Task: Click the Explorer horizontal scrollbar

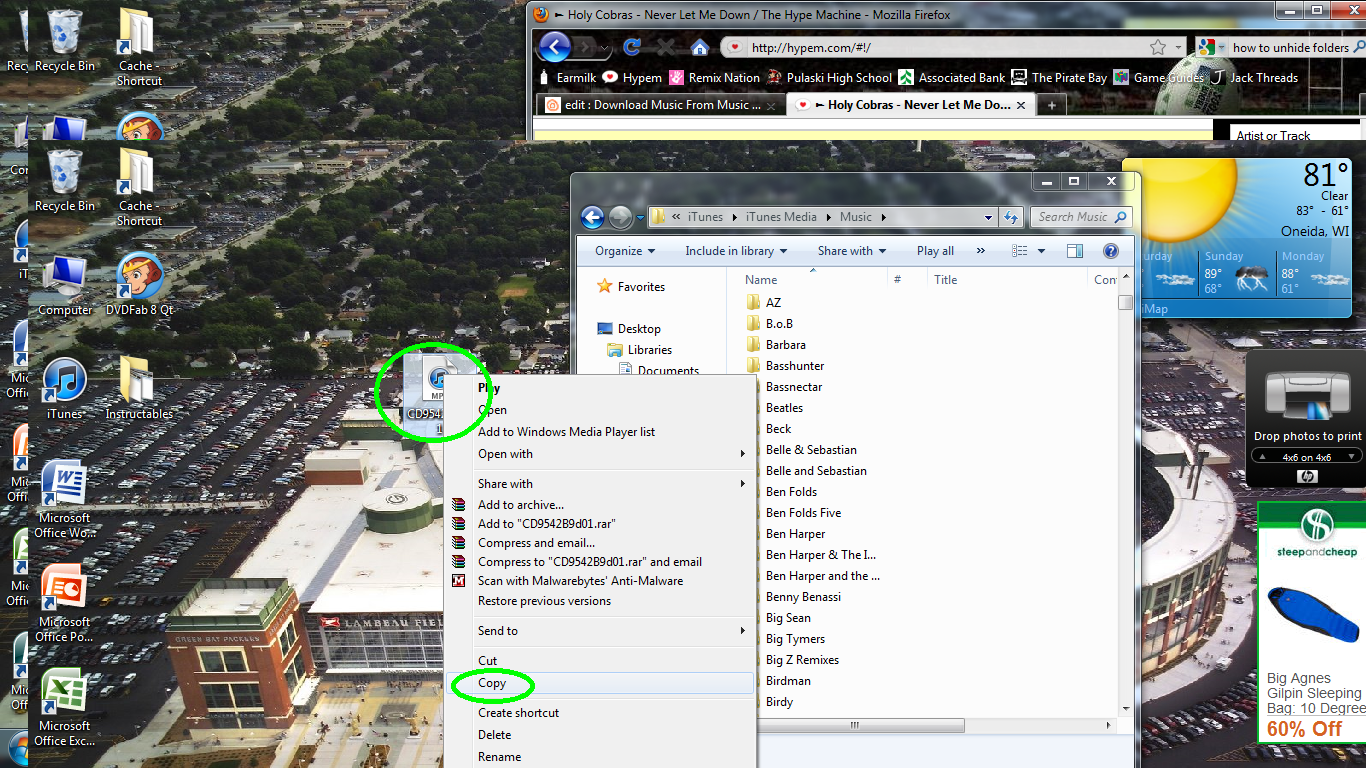Action: tap(854, 724)
